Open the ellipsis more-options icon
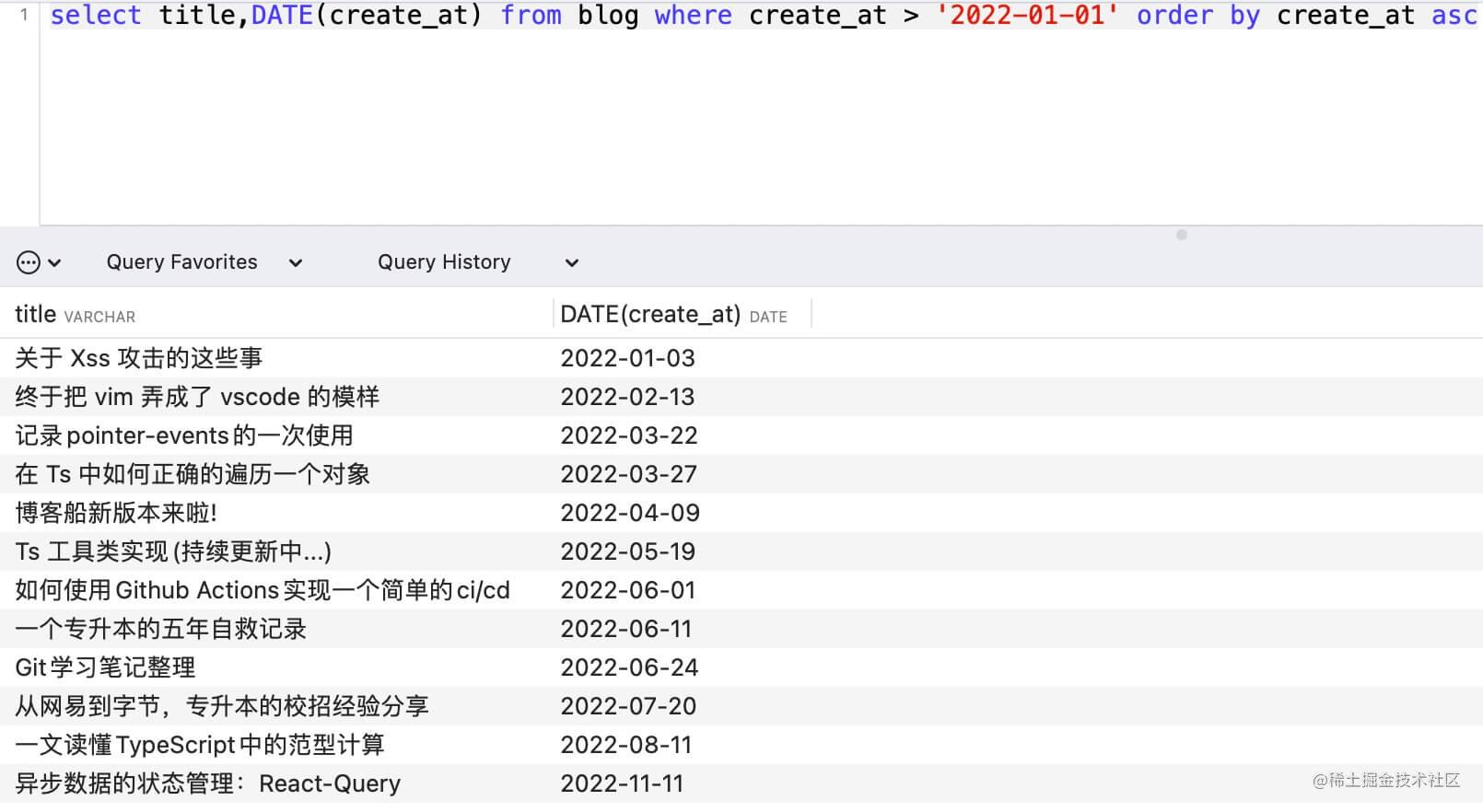This screenshot has width=1483, height=812. pyautogui.click(x=29, y=262)
